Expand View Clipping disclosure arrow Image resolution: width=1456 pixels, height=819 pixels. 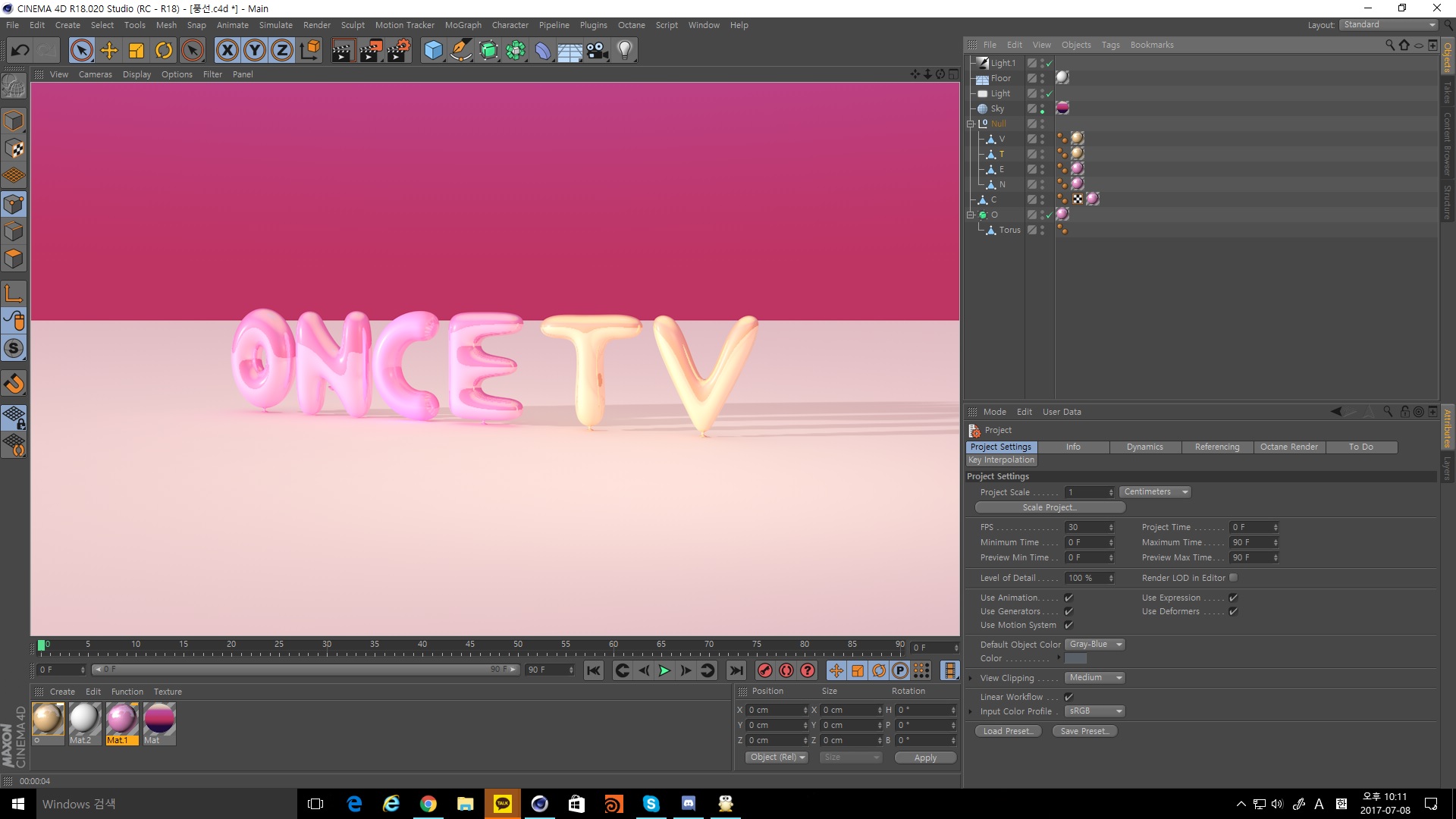pyautogui.click(x=971, y=678)
